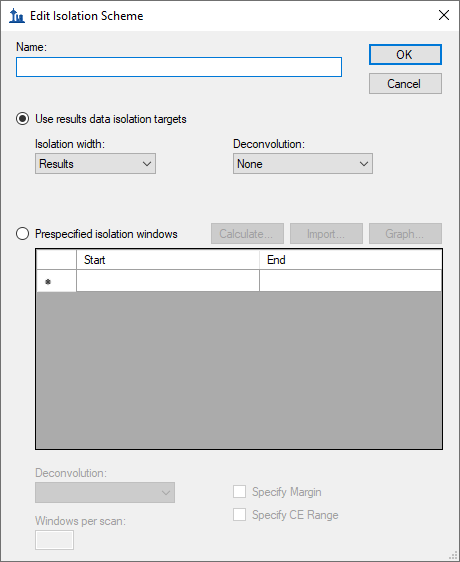Close the Edit Isolation Scheme dialog
This screenshot has width=460, height=562.
[444, 15]
